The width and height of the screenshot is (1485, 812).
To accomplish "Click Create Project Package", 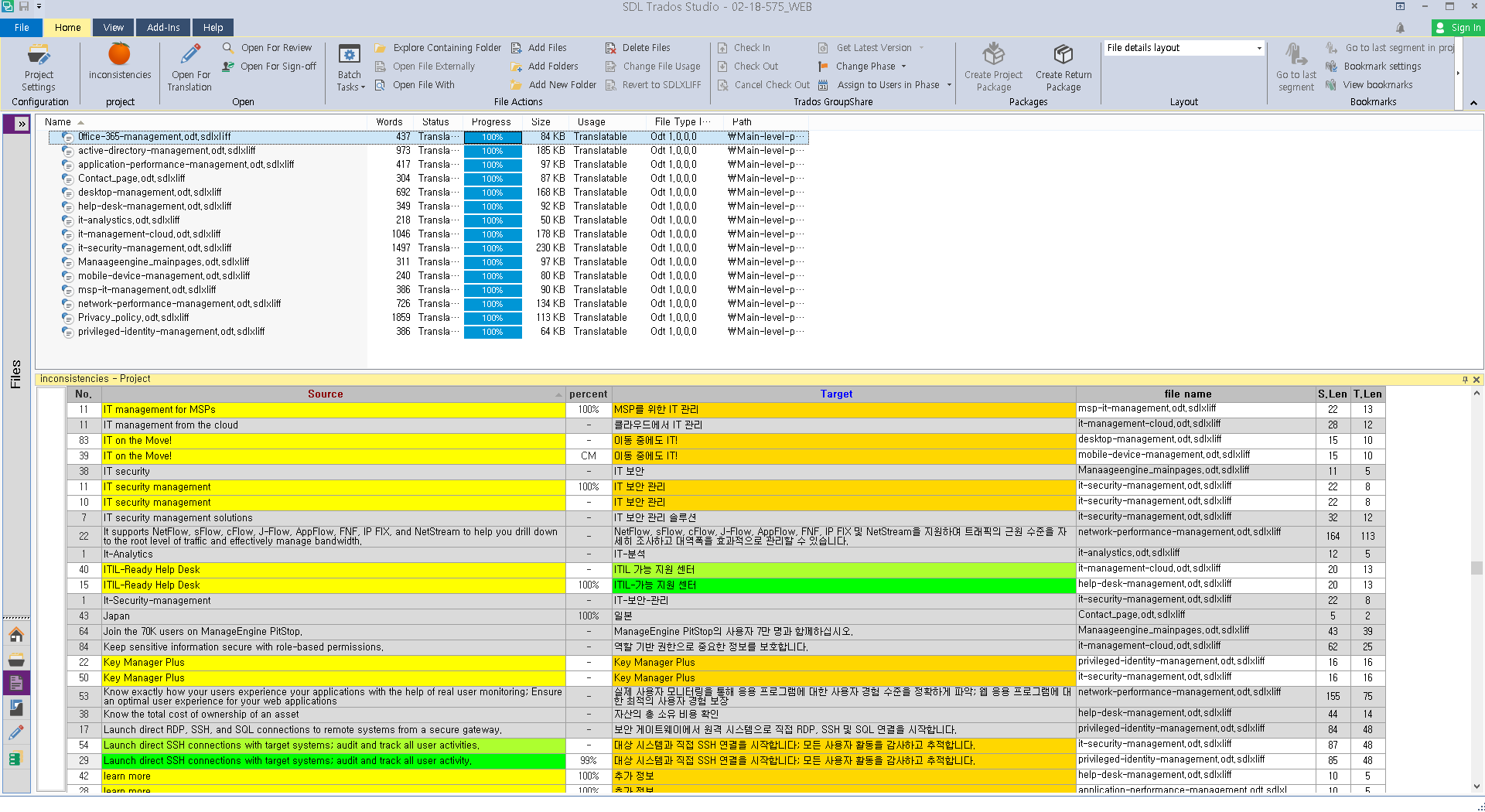I will coord(994,67).
